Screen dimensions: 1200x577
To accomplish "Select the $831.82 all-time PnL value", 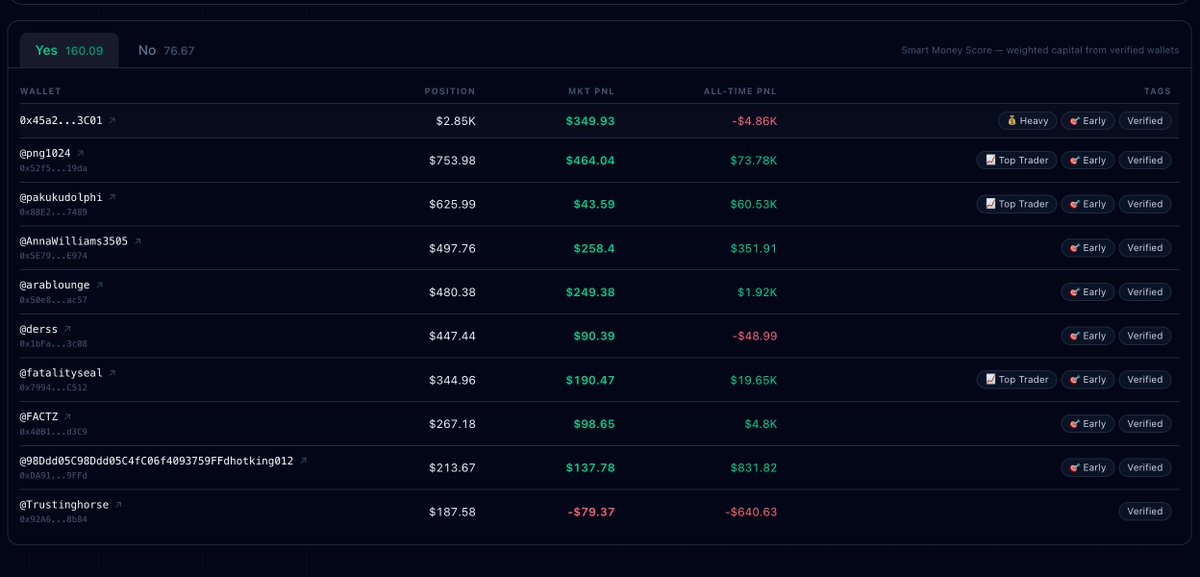I will (x=753, y=467).
